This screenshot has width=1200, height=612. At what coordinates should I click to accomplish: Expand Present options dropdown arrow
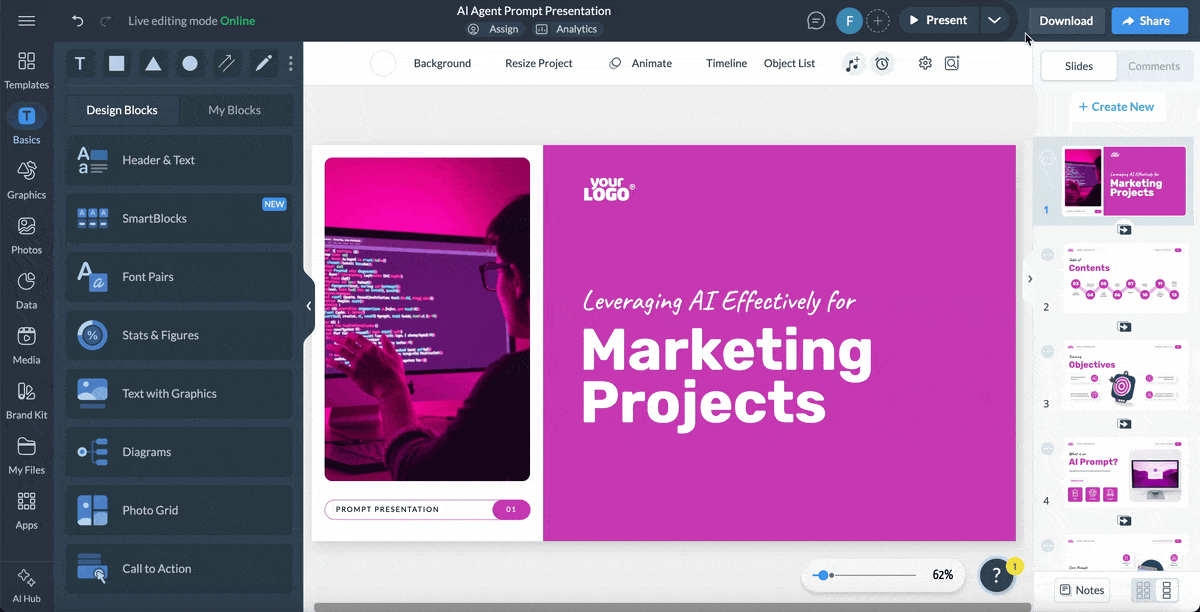tap(993, 20)
